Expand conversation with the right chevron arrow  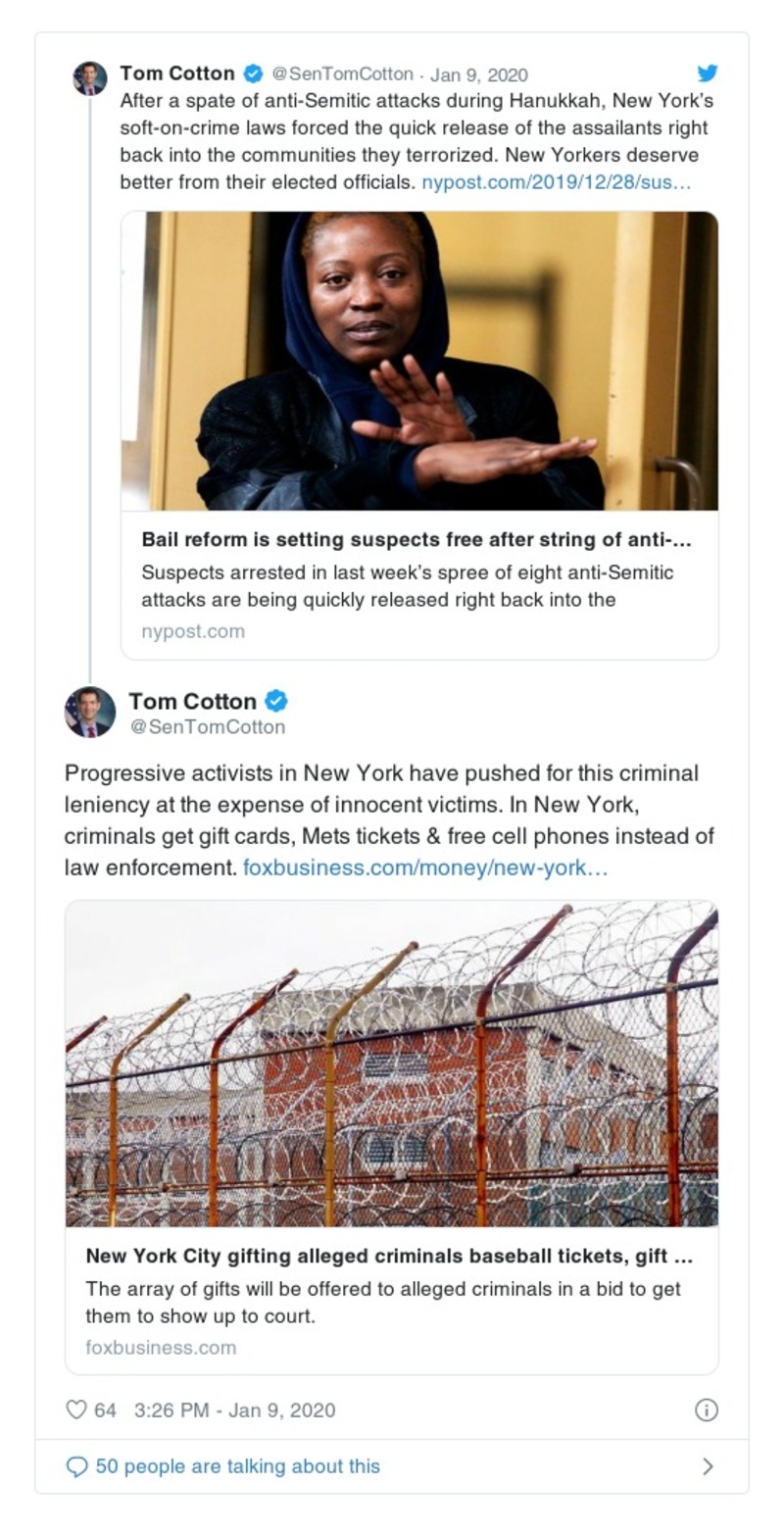[x=708, y=1466]
